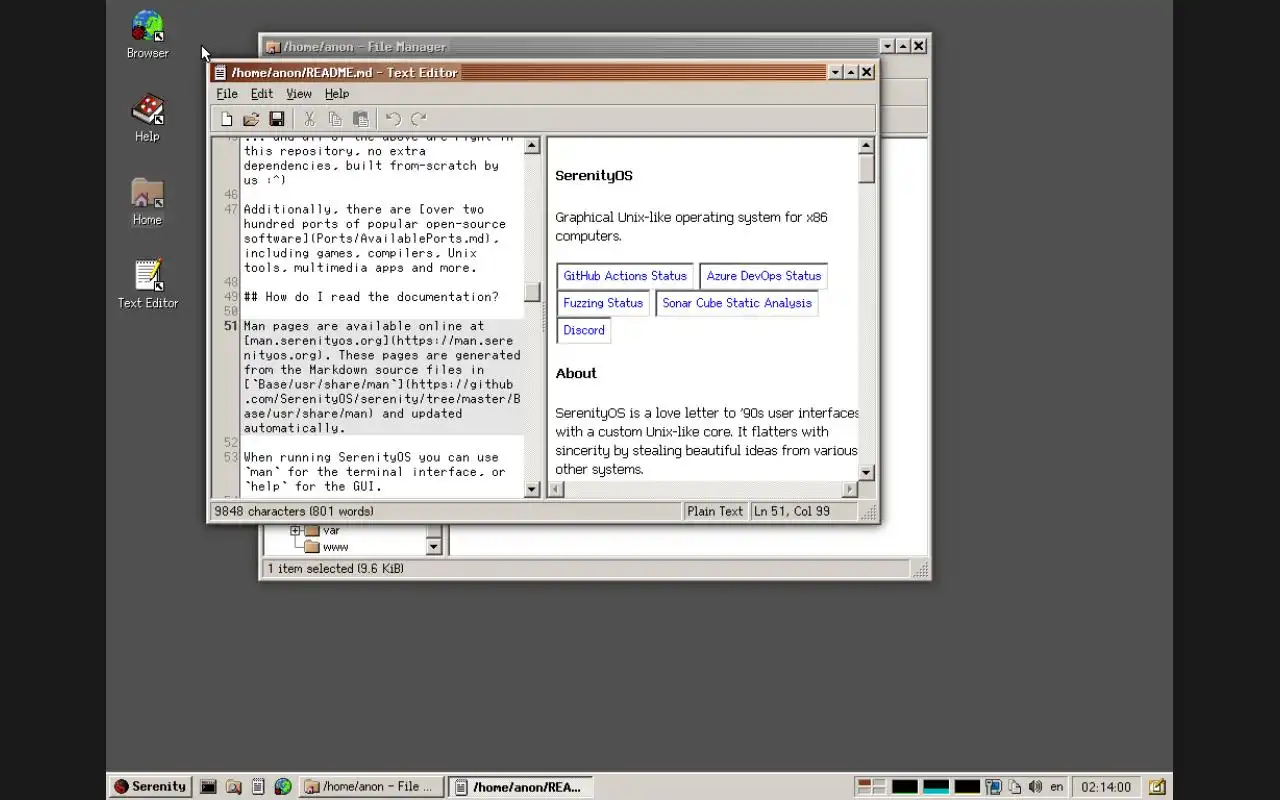Follow the Discord link
This screenshot has width=1280, height=800.
point(584,330)
